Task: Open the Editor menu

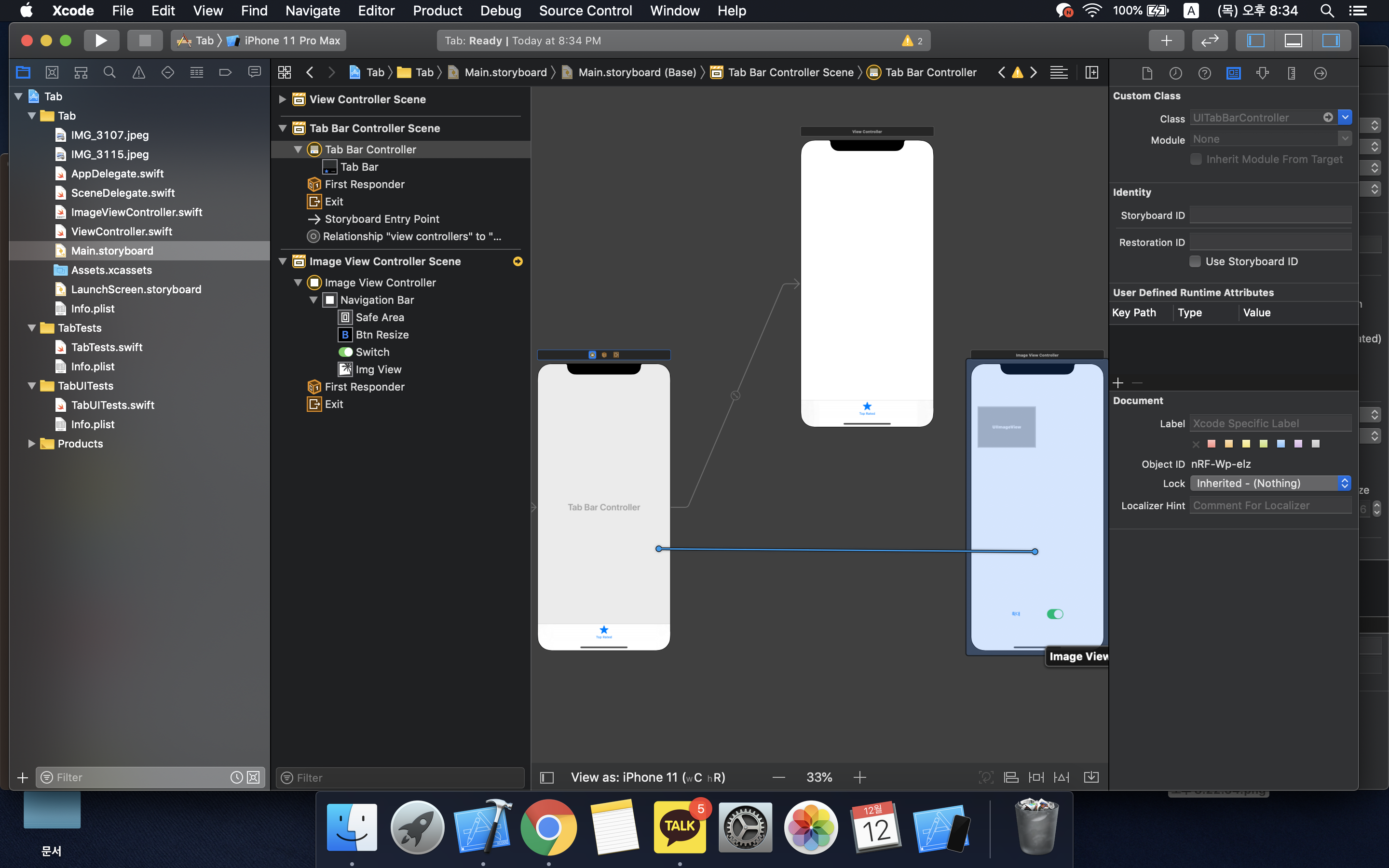Action: [x=376, y=10]
